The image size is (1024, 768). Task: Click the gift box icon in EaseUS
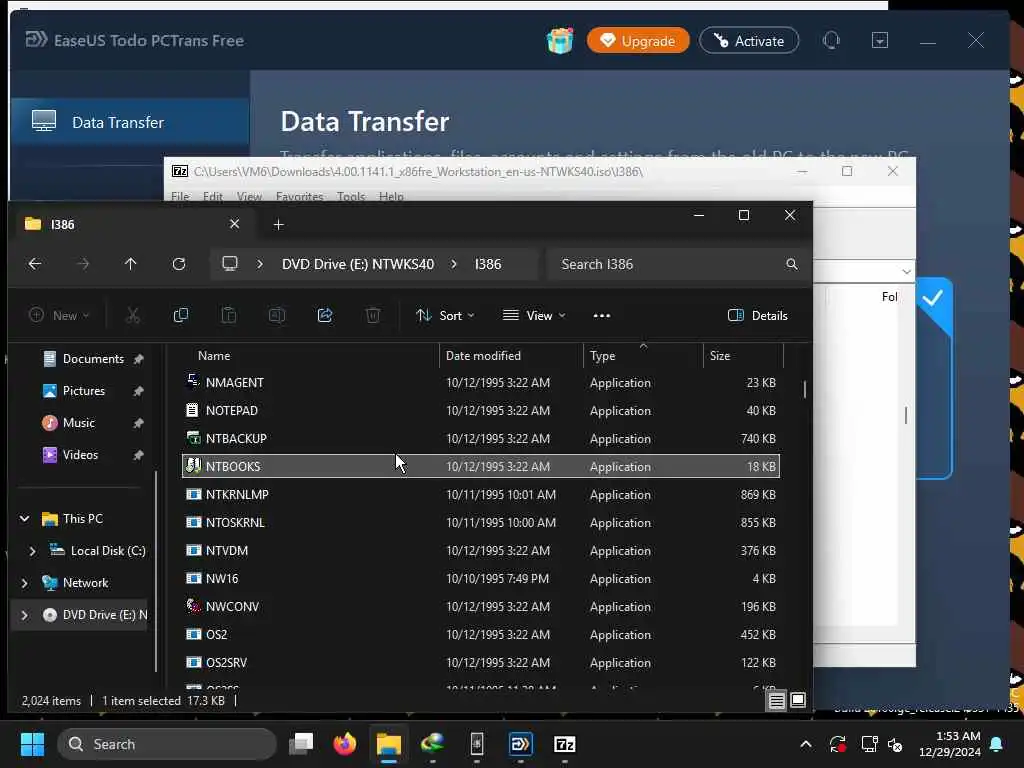coord(560,40)
